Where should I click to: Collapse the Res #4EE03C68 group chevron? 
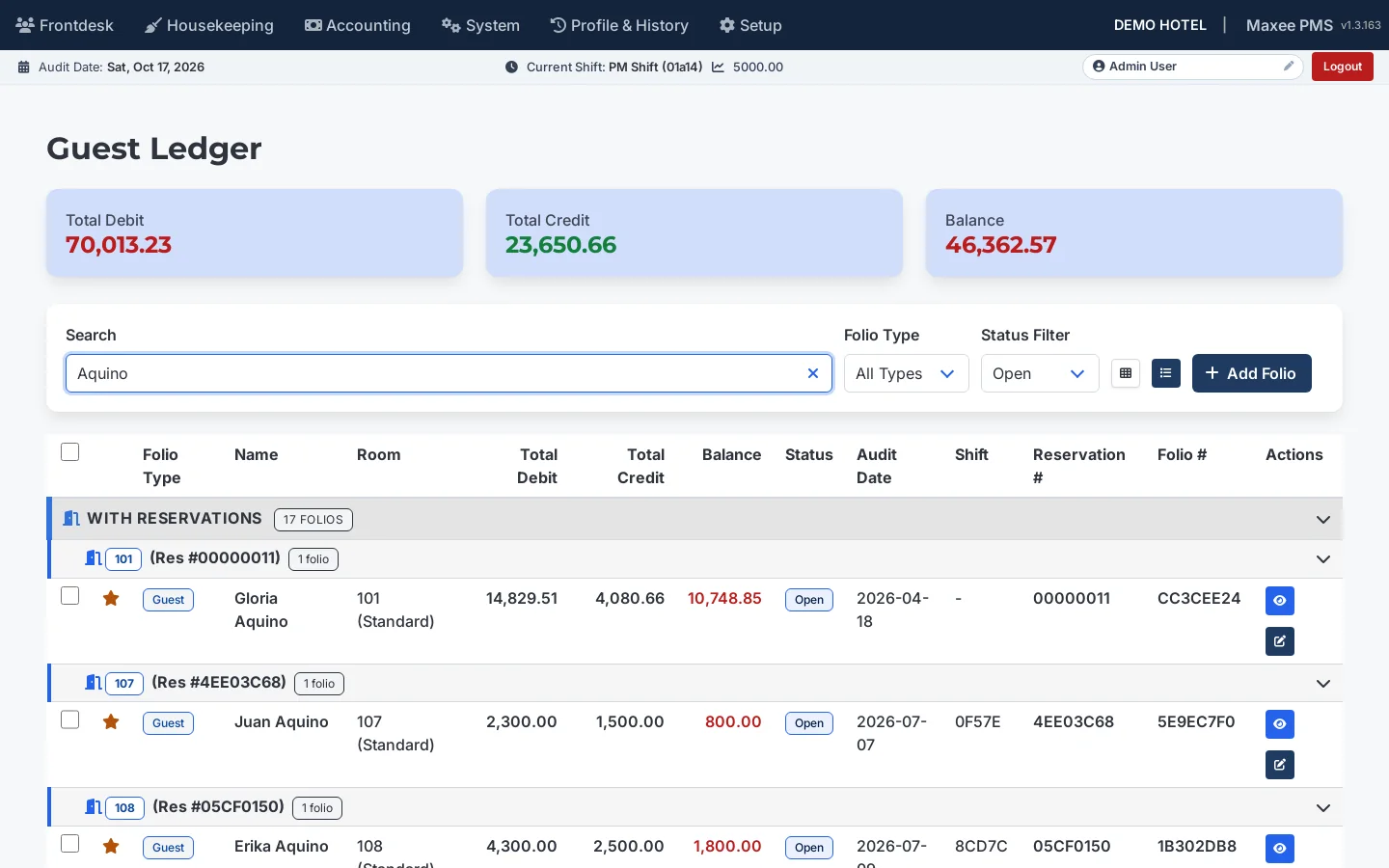pyautogui.click(x=1323, y=684)
